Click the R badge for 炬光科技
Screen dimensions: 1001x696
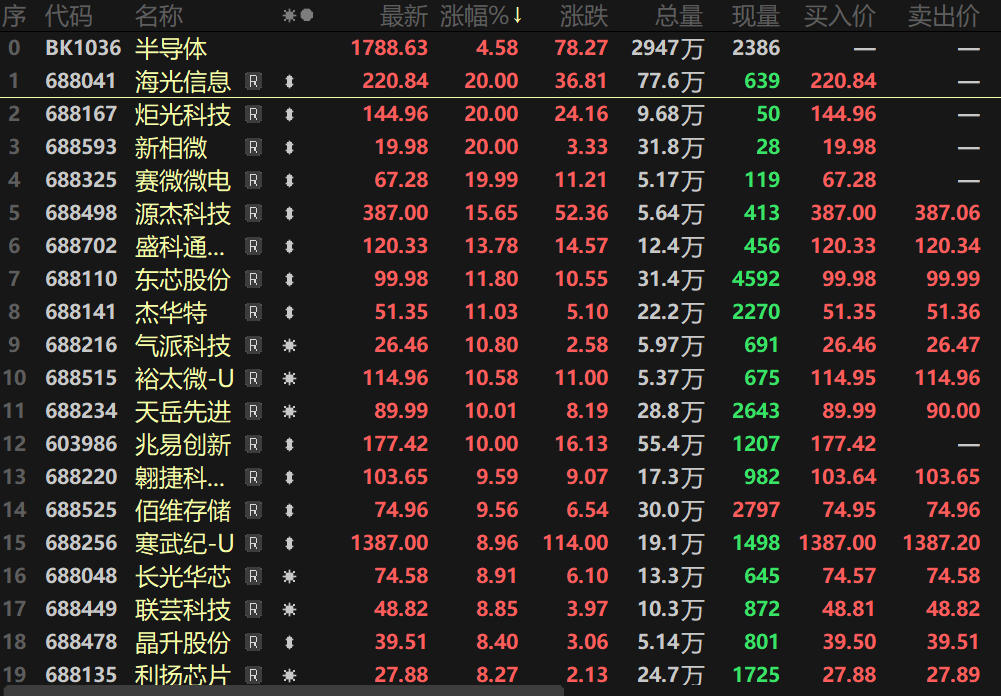coord(253,114)
